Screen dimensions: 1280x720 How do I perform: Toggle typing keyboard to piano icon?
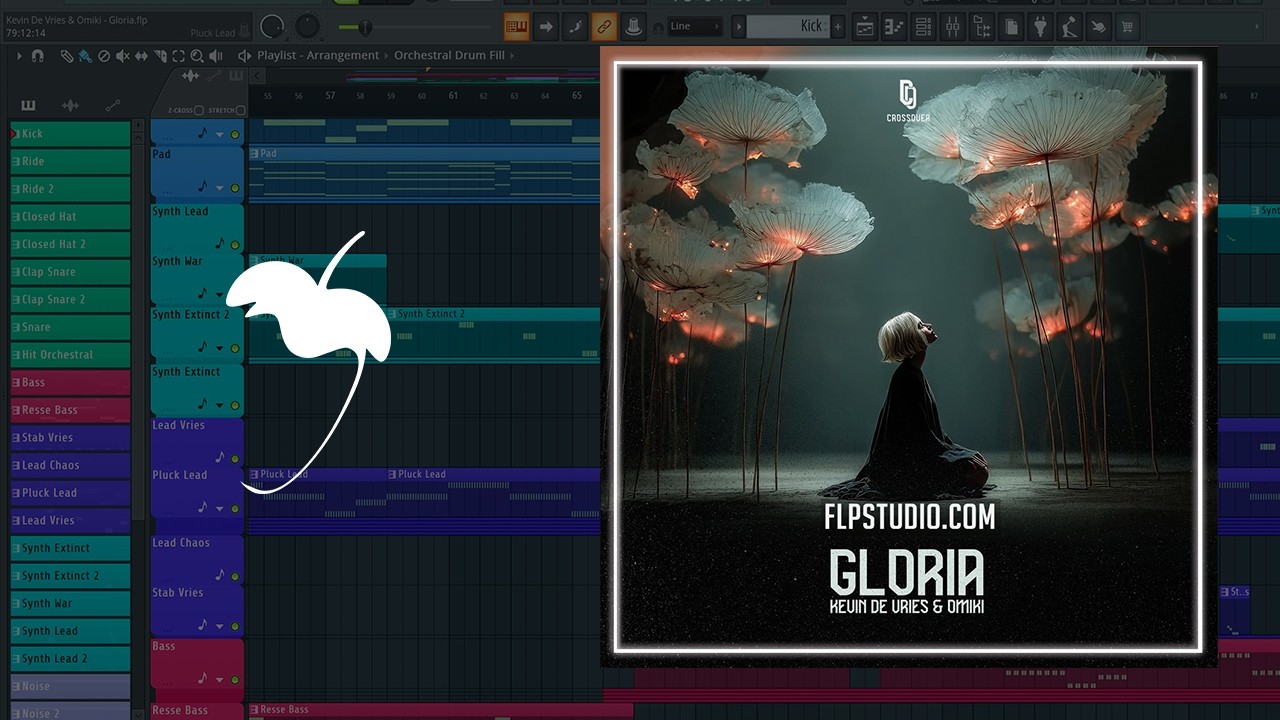517,26
